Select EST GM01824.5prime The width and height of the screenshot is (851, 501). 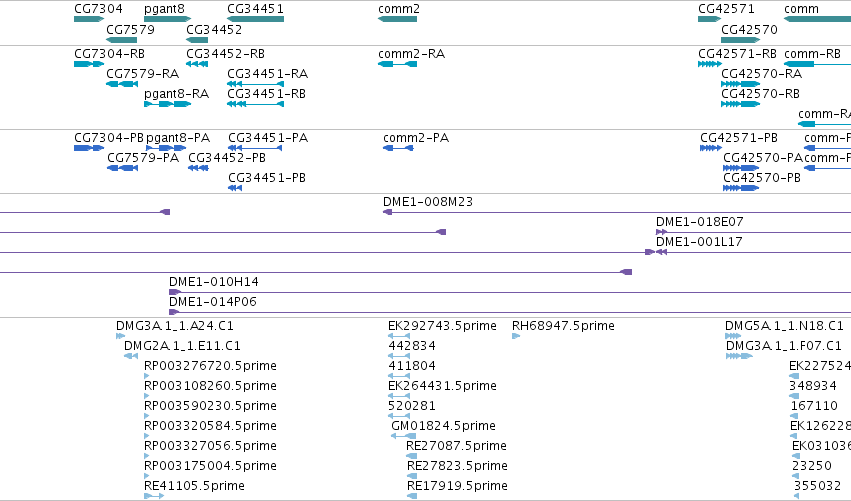403,436
